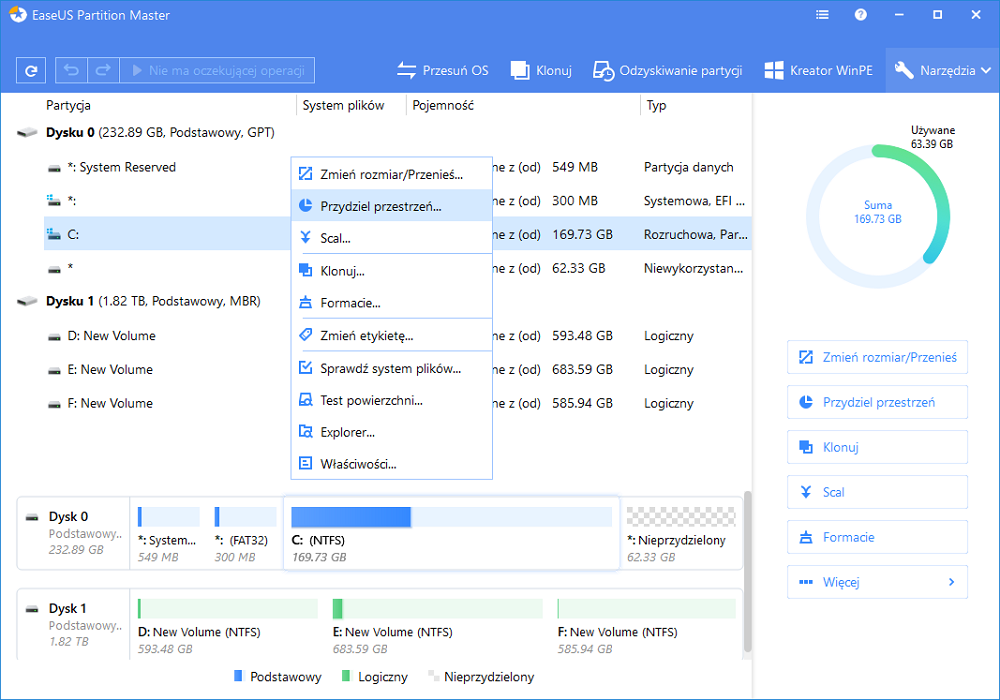Image resolution: width=1000 pixels, height=700 pixels.
Task: Click the Przesuń OS migrate icon
Action: [x=406, y=70]
